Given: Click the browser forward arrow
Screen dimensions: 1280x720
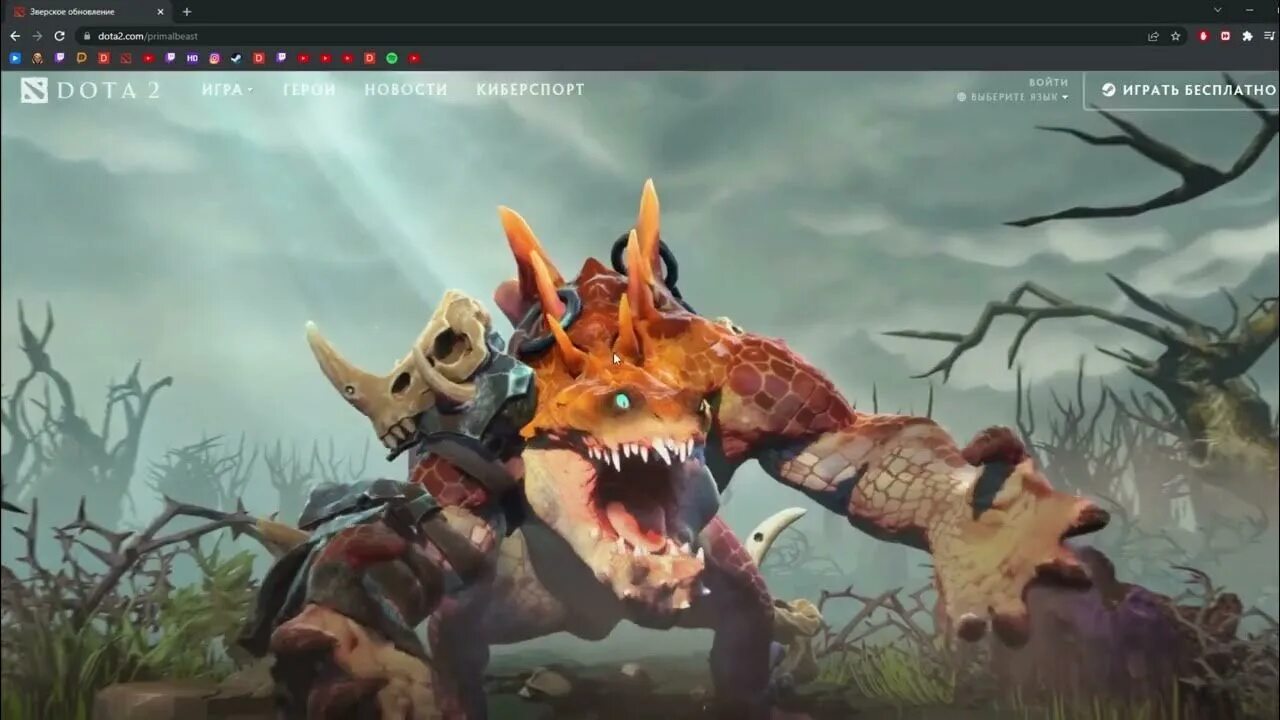Looking at the screenshot, I should tap(37, 36).
